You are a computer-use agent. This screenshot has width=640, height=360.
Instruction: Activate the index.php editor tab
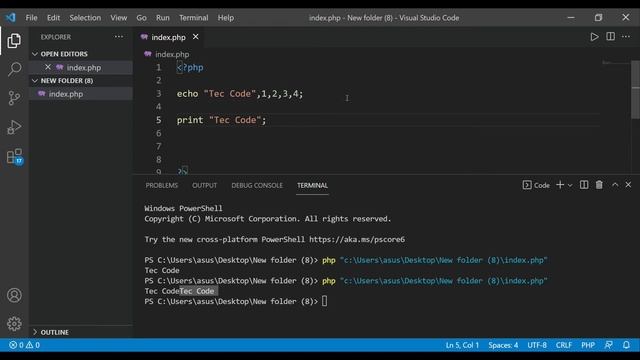(x=168, y=37)
